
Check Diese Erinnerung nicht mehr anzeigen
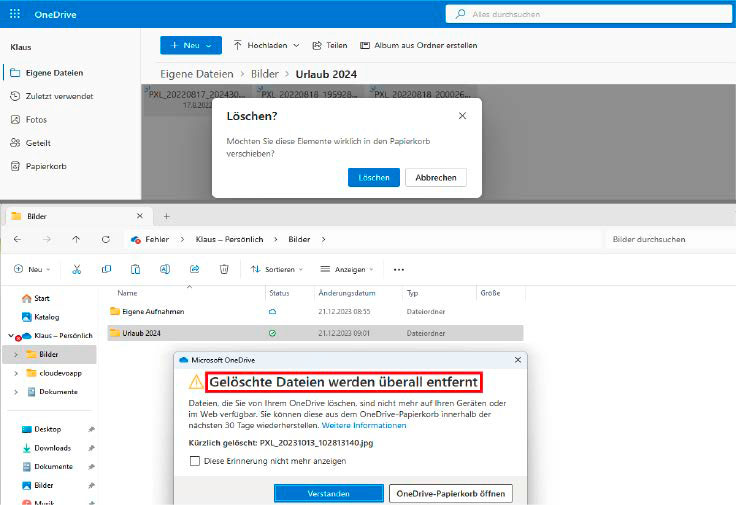click(195, 461)
